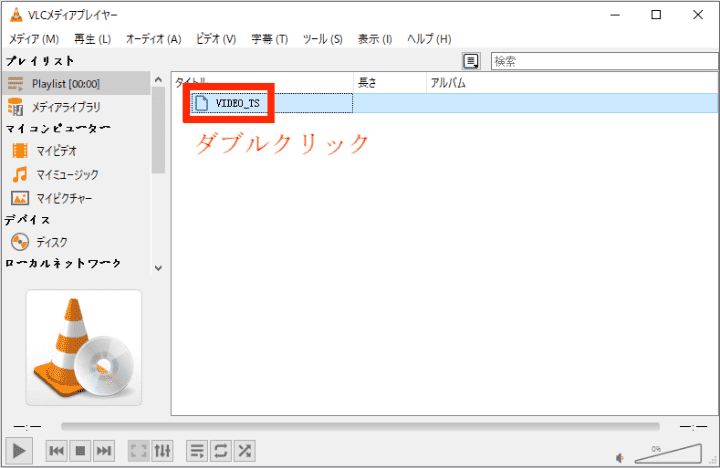Toggle shuffle random playback
Screen dimensions: 720x468
pyautogui.click(x=245, y=451)
